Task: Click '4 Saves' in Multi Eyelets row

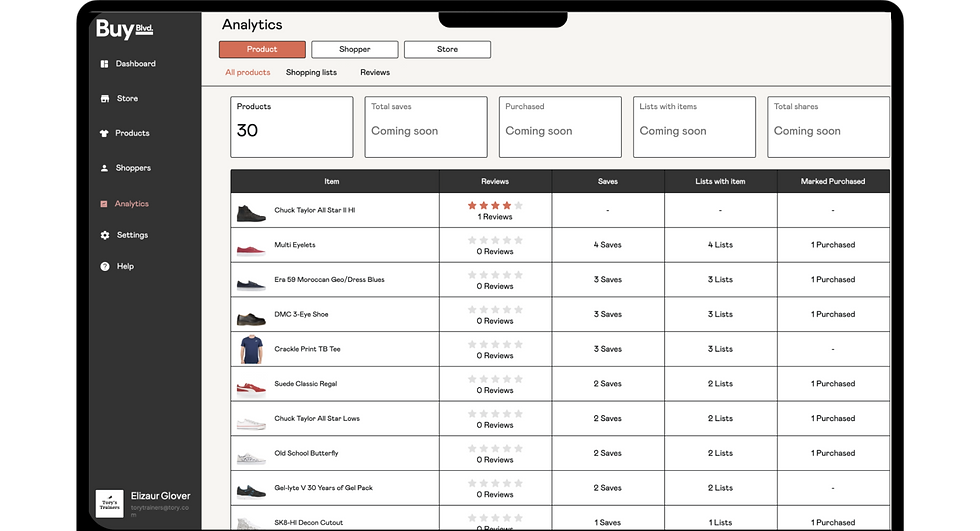Action: coord(608,245)
